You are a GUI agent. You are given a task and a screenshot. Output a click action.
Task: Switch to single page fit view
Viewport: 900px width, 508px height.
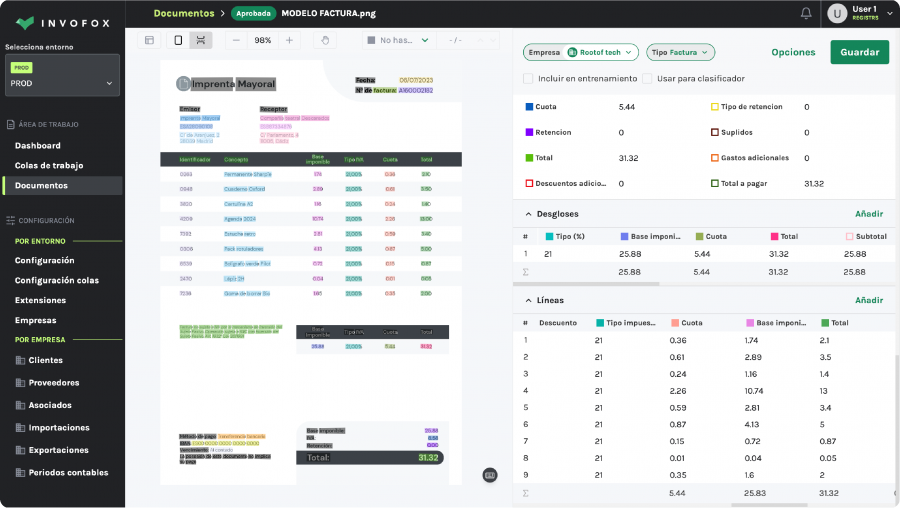tap(178, 40)
